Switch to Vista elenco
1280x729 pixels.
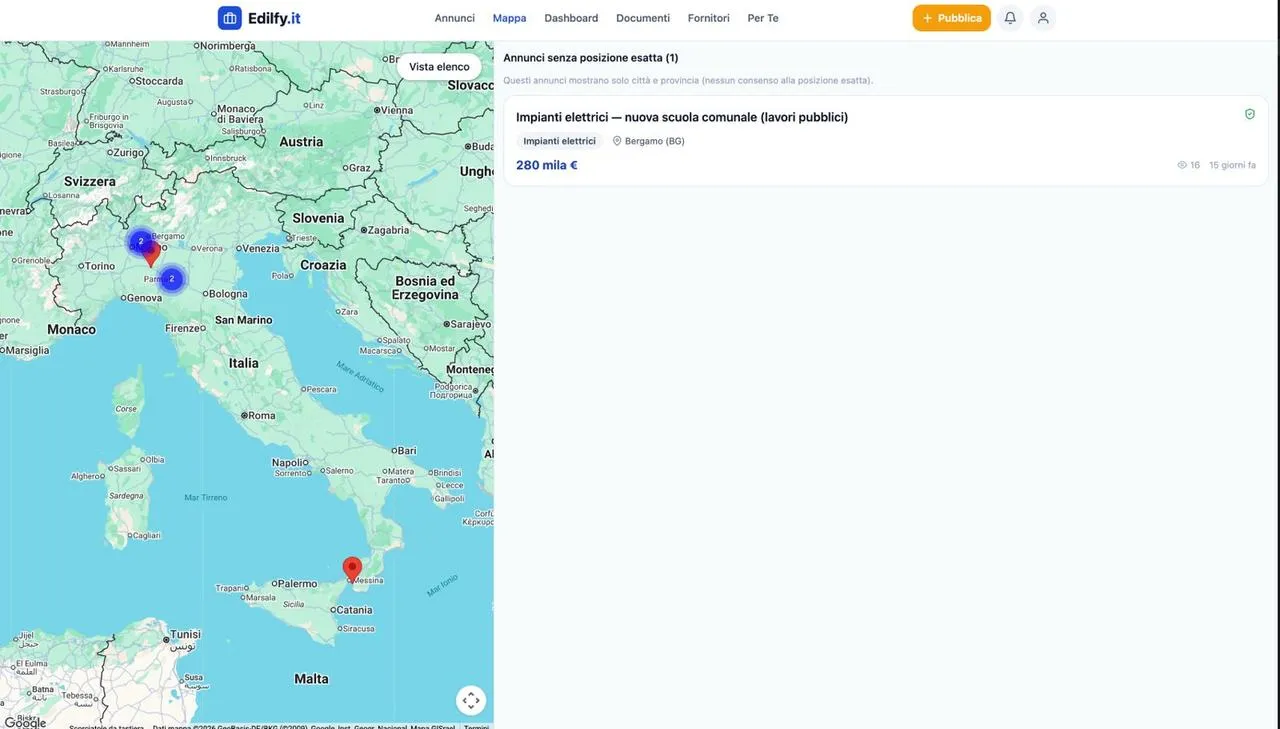(439, 67)
